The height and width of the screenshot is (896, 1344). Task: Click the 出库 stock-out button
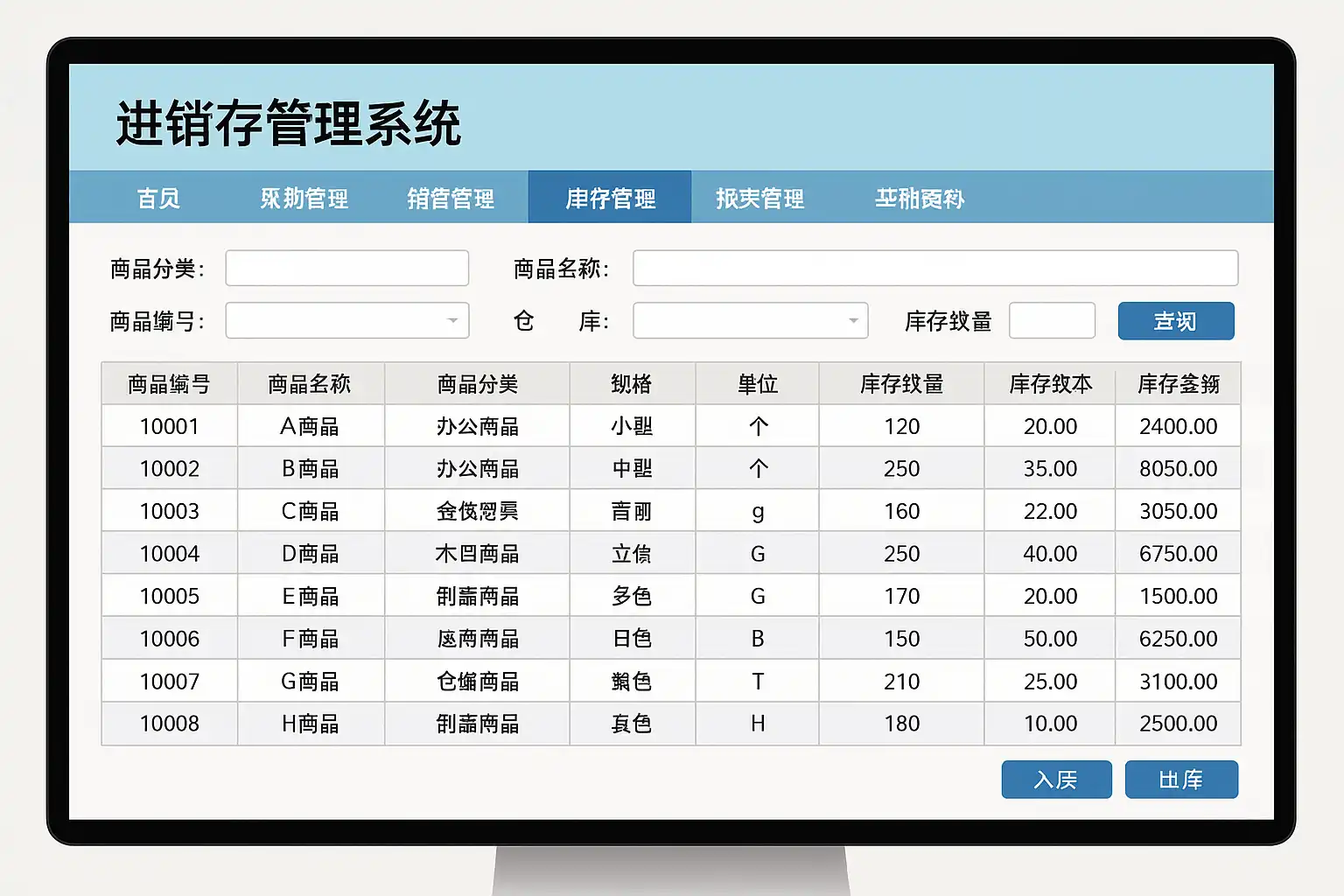tap(1181, 780)
